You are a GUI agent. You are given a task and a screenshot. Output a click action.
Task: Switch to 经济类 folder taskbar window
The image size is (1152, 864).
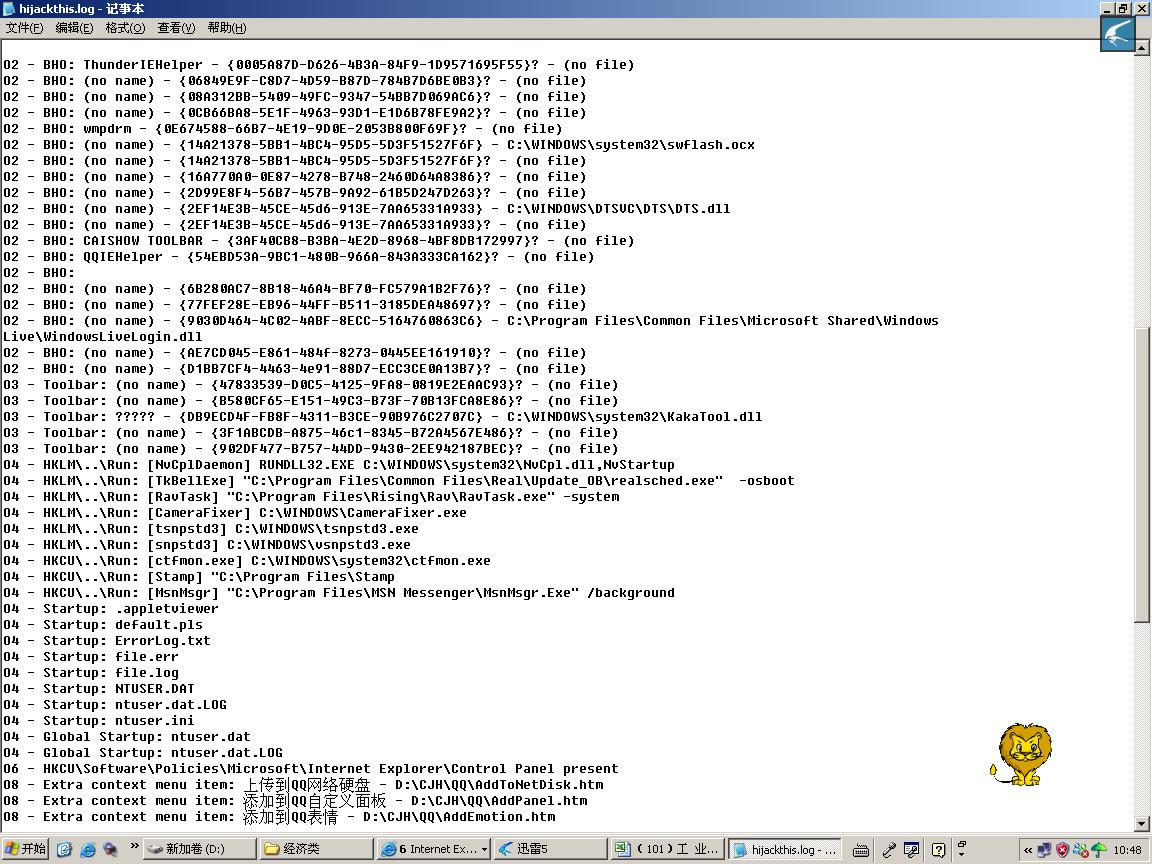[316, 849]
